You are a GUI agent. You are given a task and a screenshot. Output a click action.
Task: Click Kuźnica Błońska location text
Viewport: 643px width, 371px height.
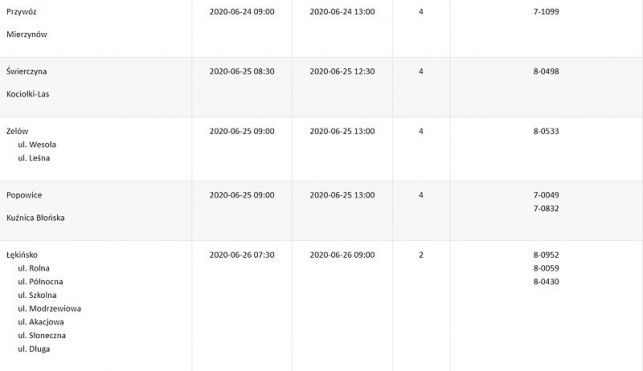pyautogui.click(x=35, y=218)
